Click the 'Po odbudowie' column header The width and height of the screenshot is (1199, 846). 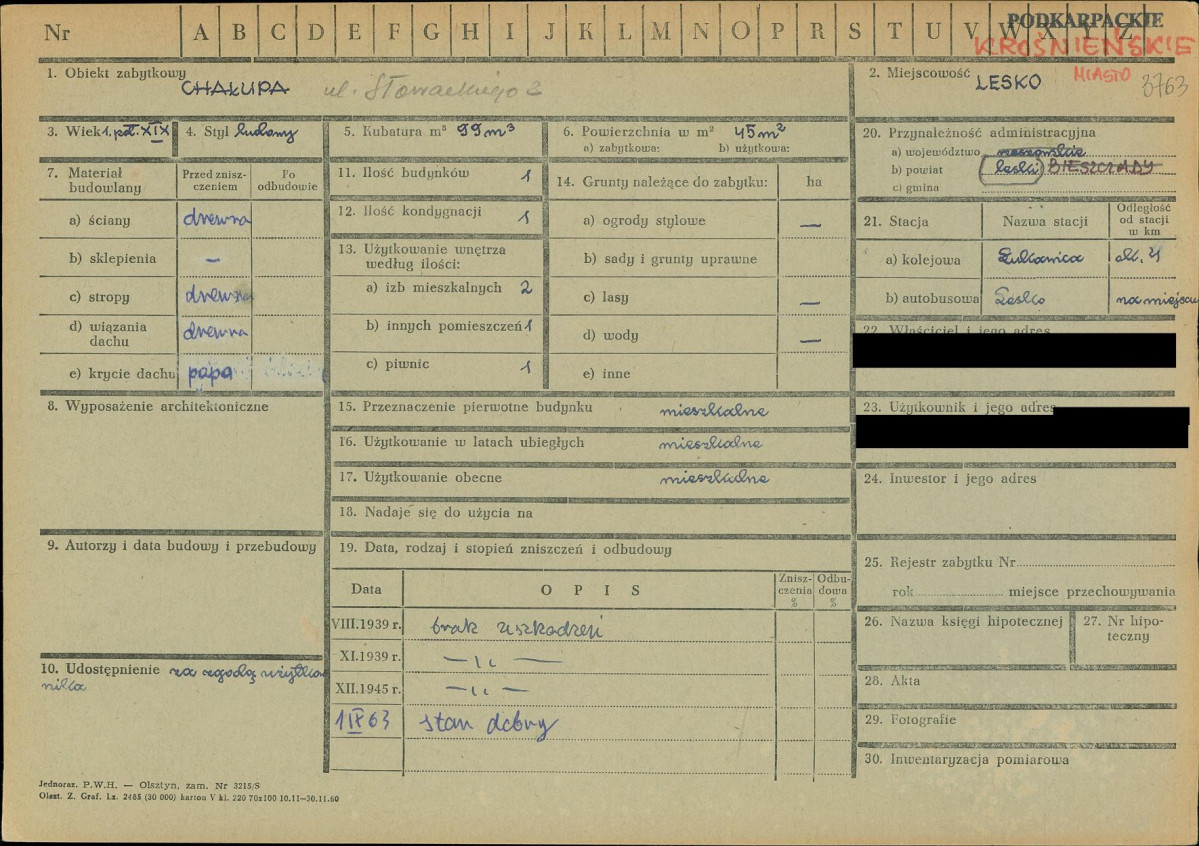tap(288, 181)
